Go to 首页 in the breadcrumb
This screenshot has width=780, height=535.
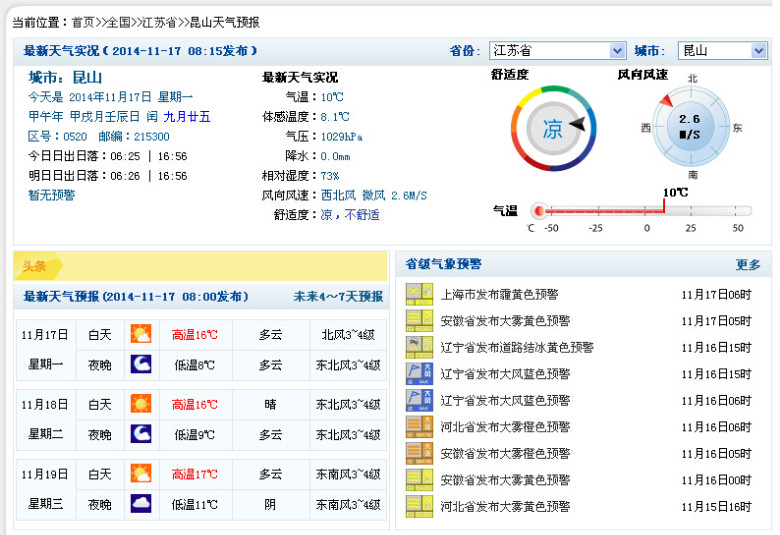point(83,21)
